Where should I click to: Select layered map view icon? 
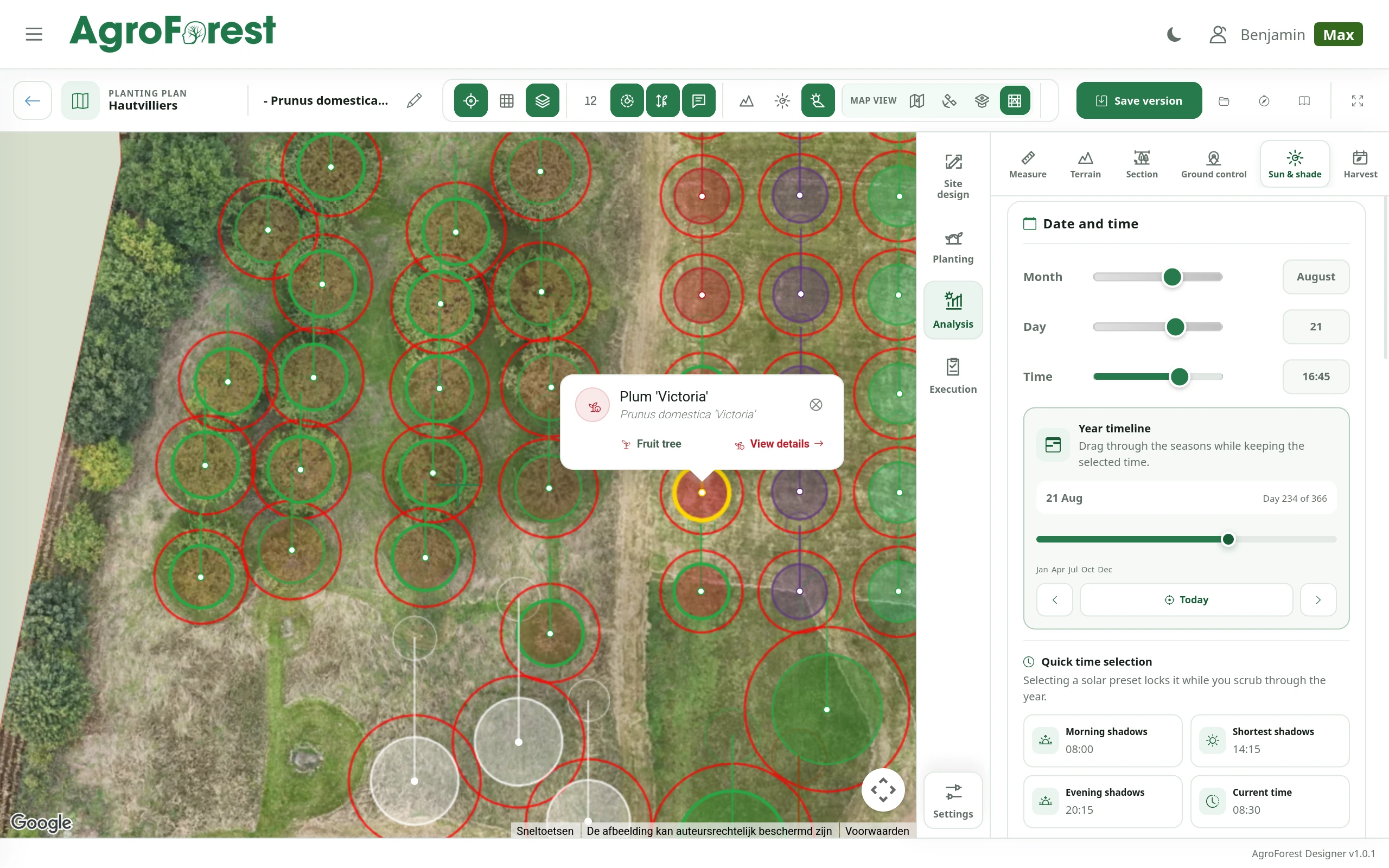coord(982,101)
